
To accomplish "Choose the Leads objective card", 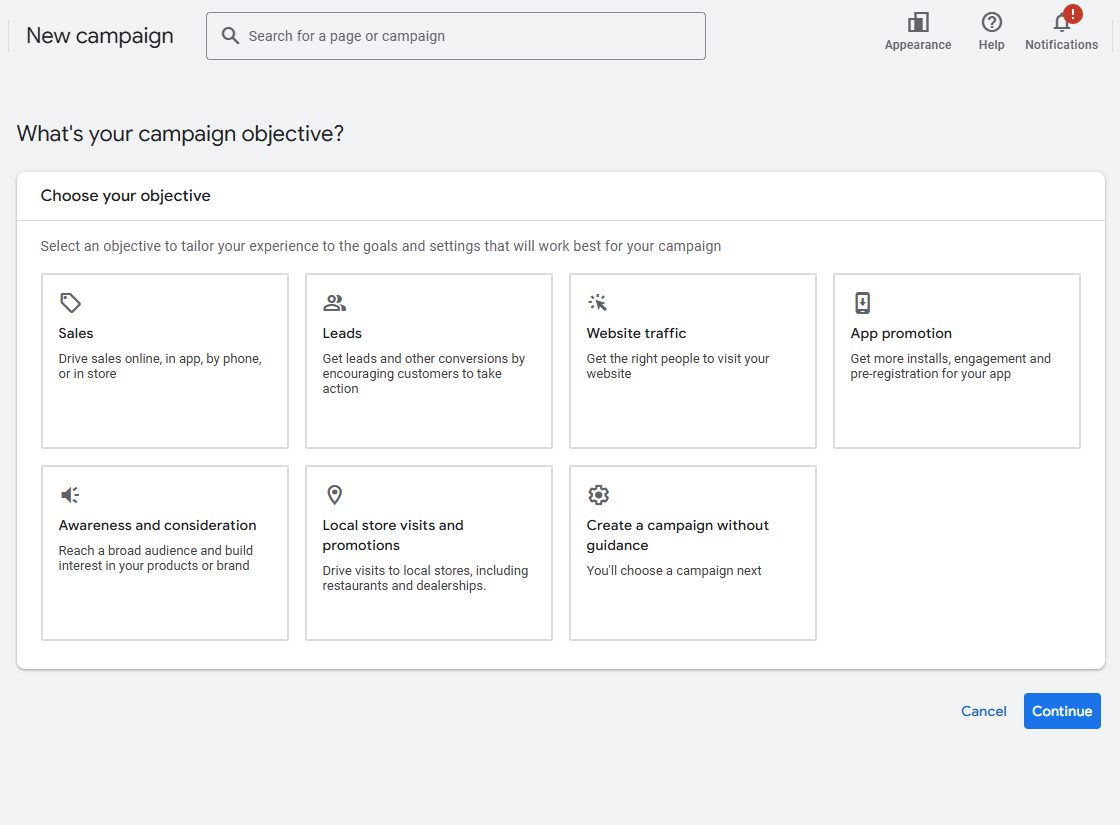I will coord(429,361).
